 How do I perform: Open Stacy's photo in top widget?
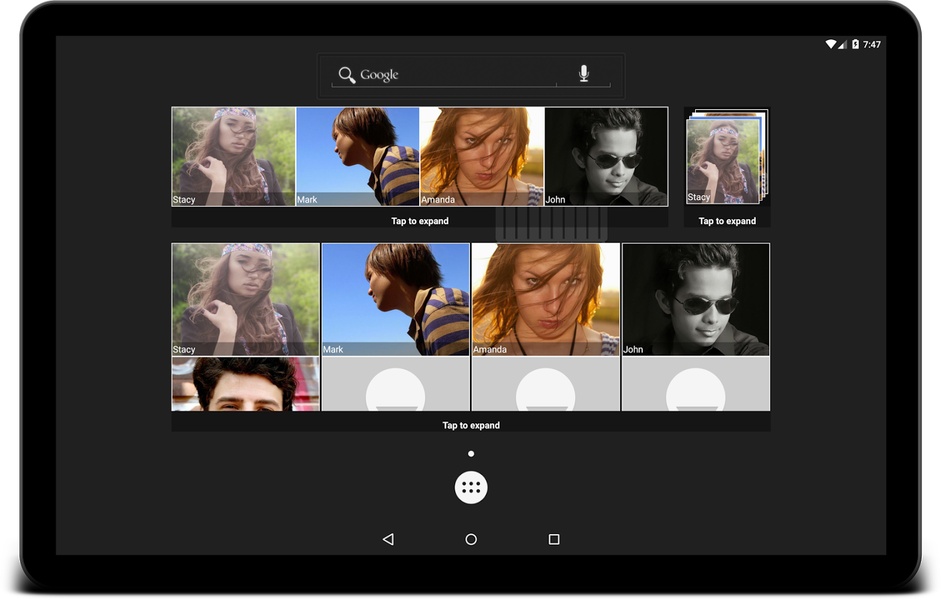233,157
